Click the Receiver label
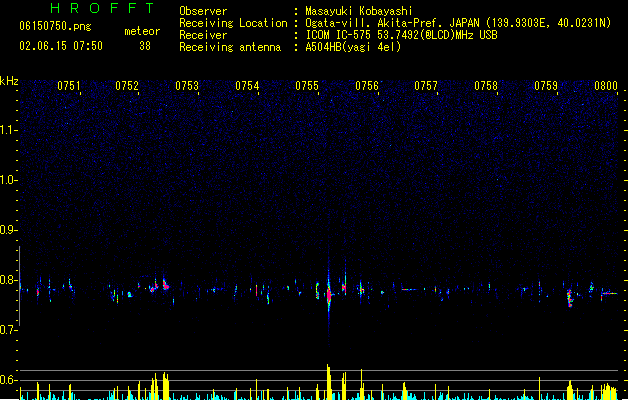 [203, 35]
